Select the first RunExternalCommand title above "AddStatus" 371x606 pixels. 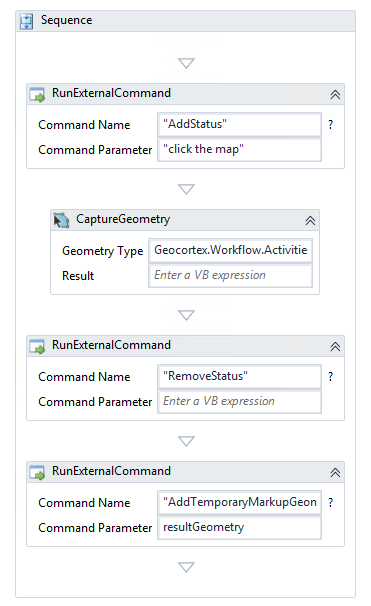click(x=111, y=93)
